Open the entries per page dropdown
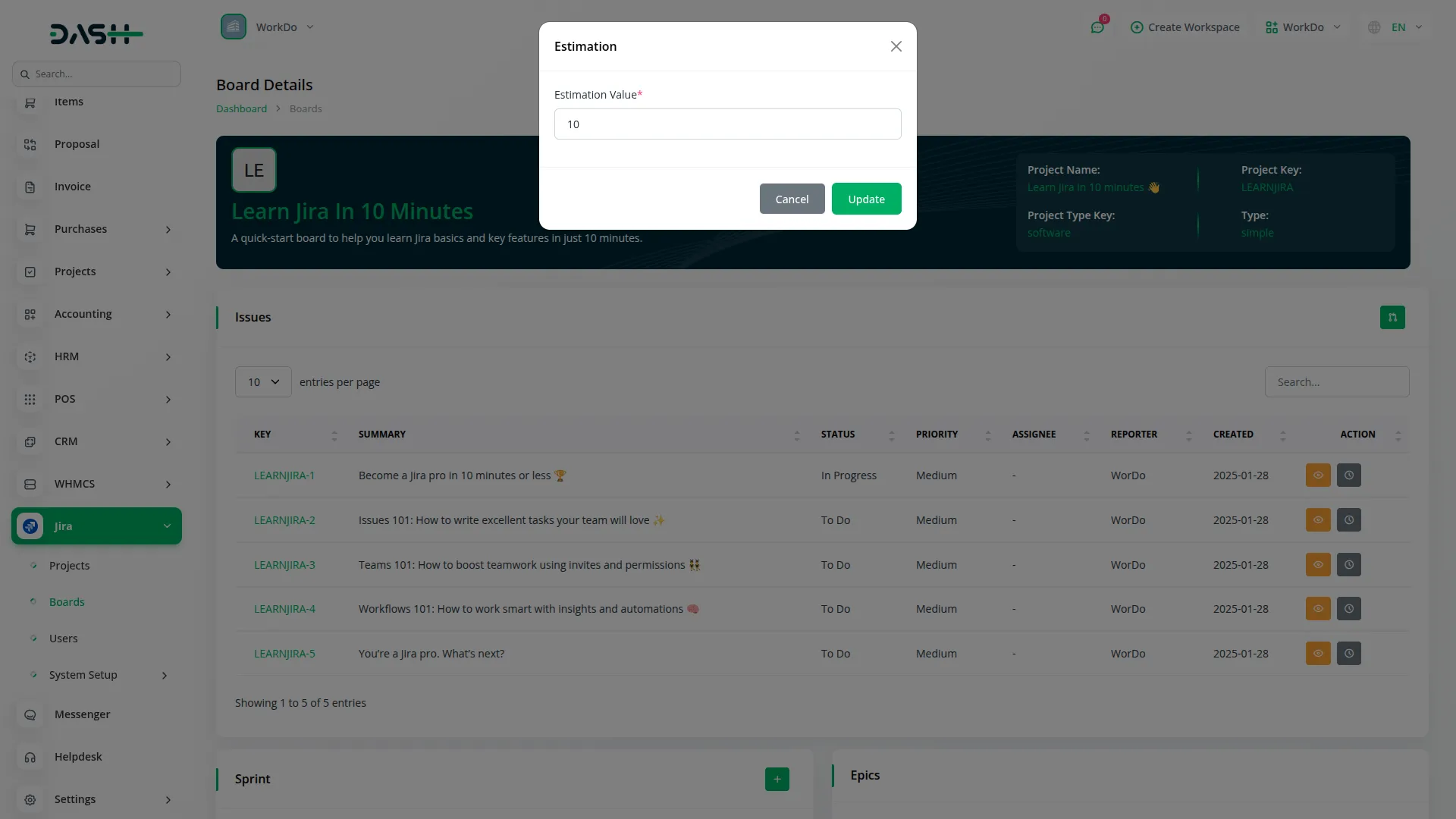The height and width of the screenshot is (819, 1456). coord(263,382)
